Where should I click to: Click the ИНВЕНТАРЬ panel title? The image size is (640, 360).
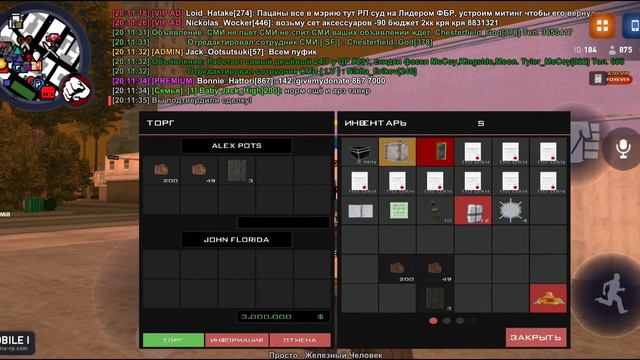(375, 123)
